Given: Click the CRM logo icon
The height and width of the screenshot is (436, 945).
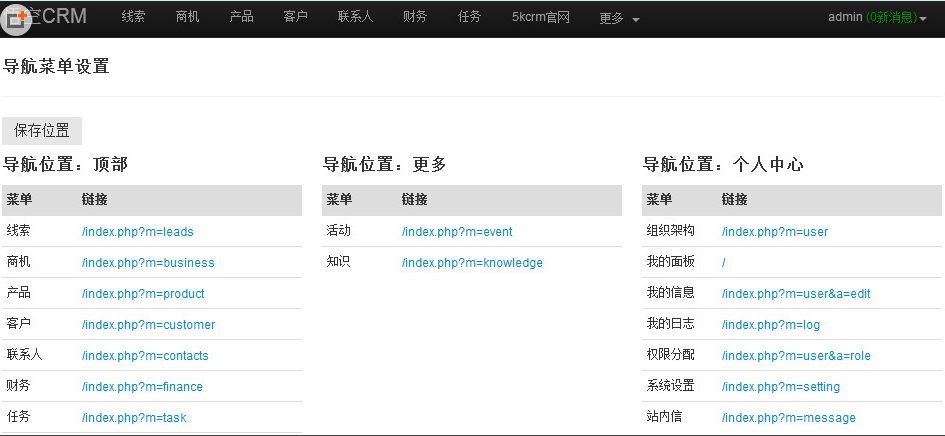Looking at the screenshot, I should [x=17, y=17].
